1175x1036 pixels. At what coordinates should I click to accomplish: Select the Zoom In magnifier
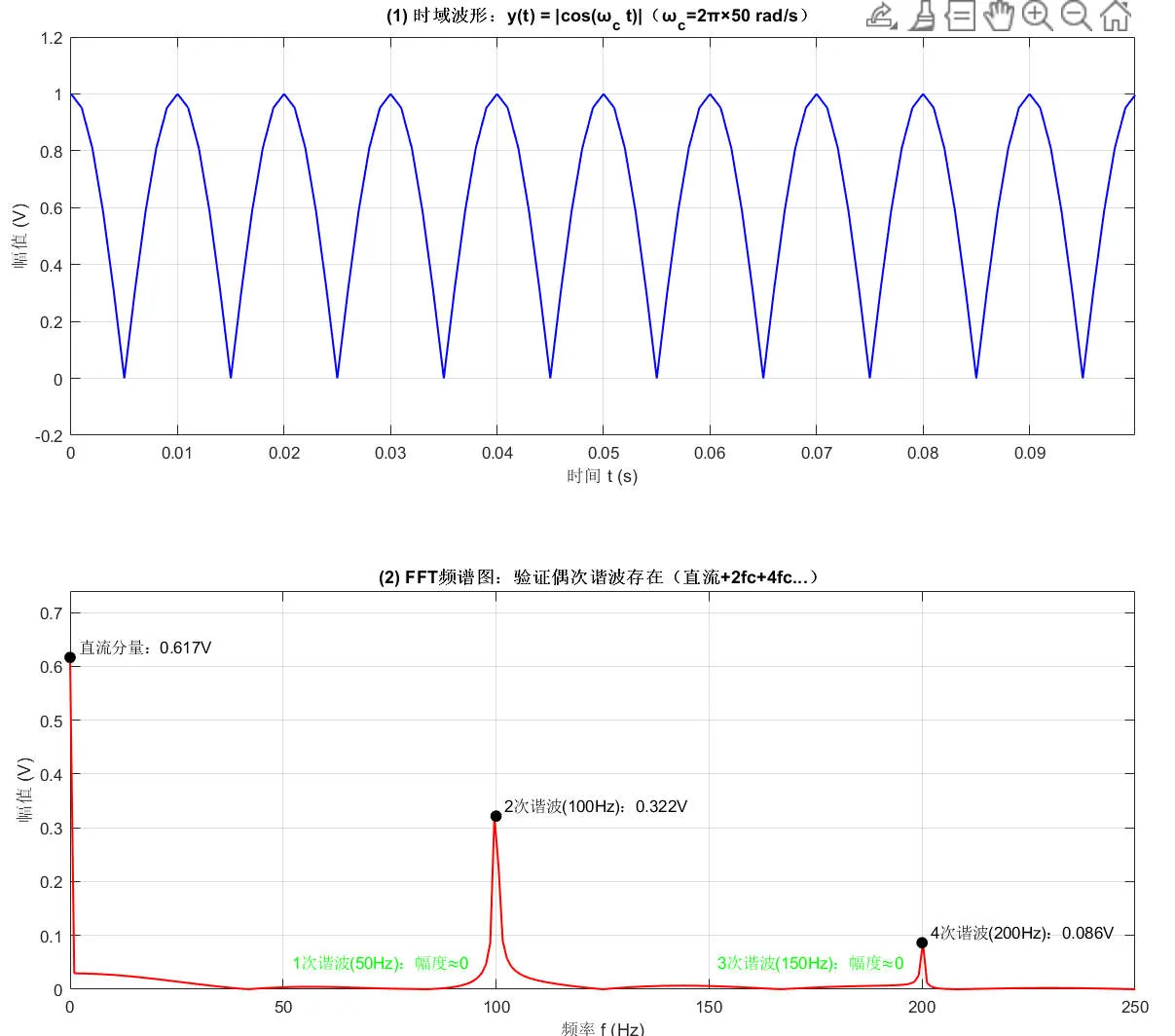pos(1038,16)
